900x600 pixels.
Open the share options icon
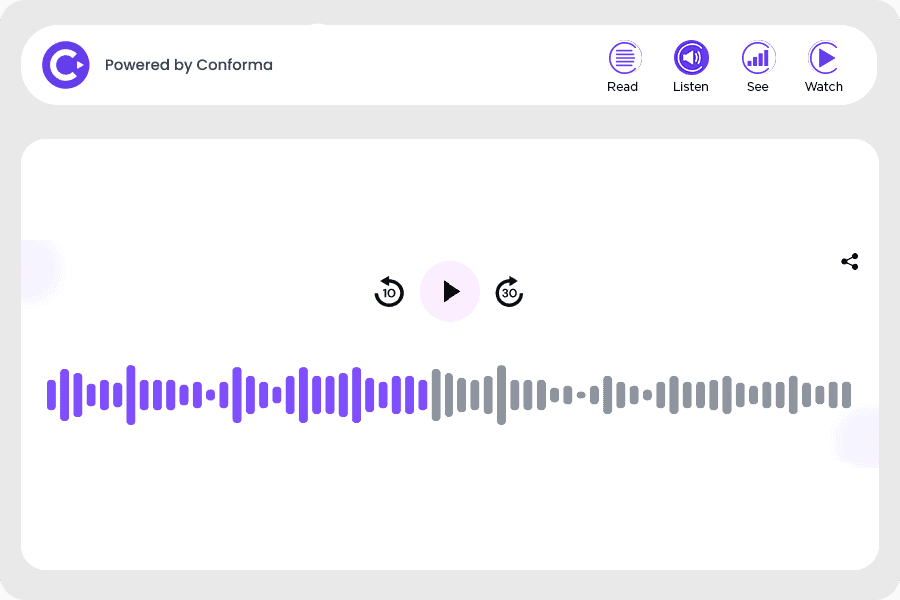849,261
